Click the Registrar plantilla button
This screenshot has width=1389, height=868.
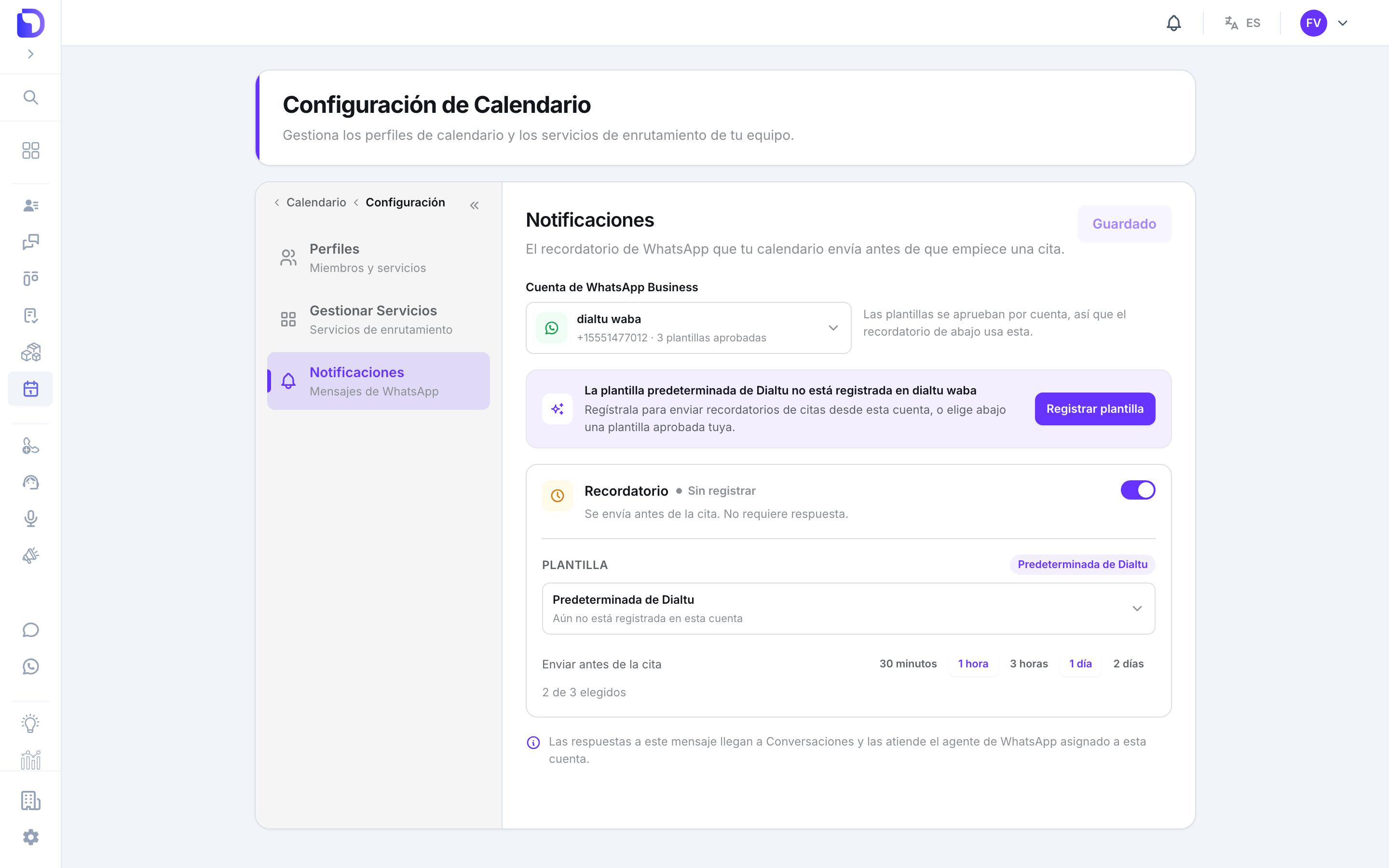(1094, 409)
